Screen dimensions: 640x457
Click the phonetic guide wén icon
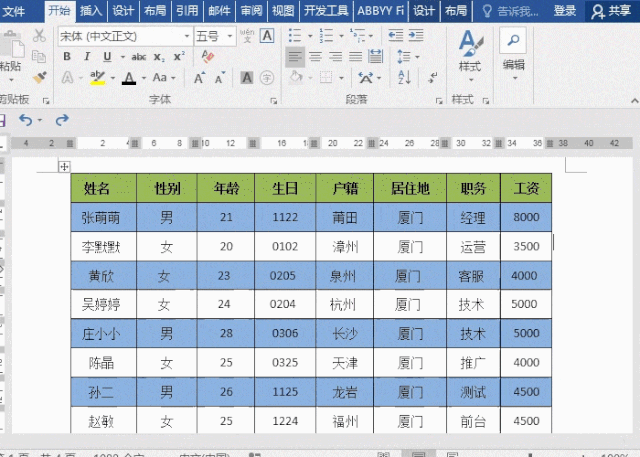pos(247,35)
